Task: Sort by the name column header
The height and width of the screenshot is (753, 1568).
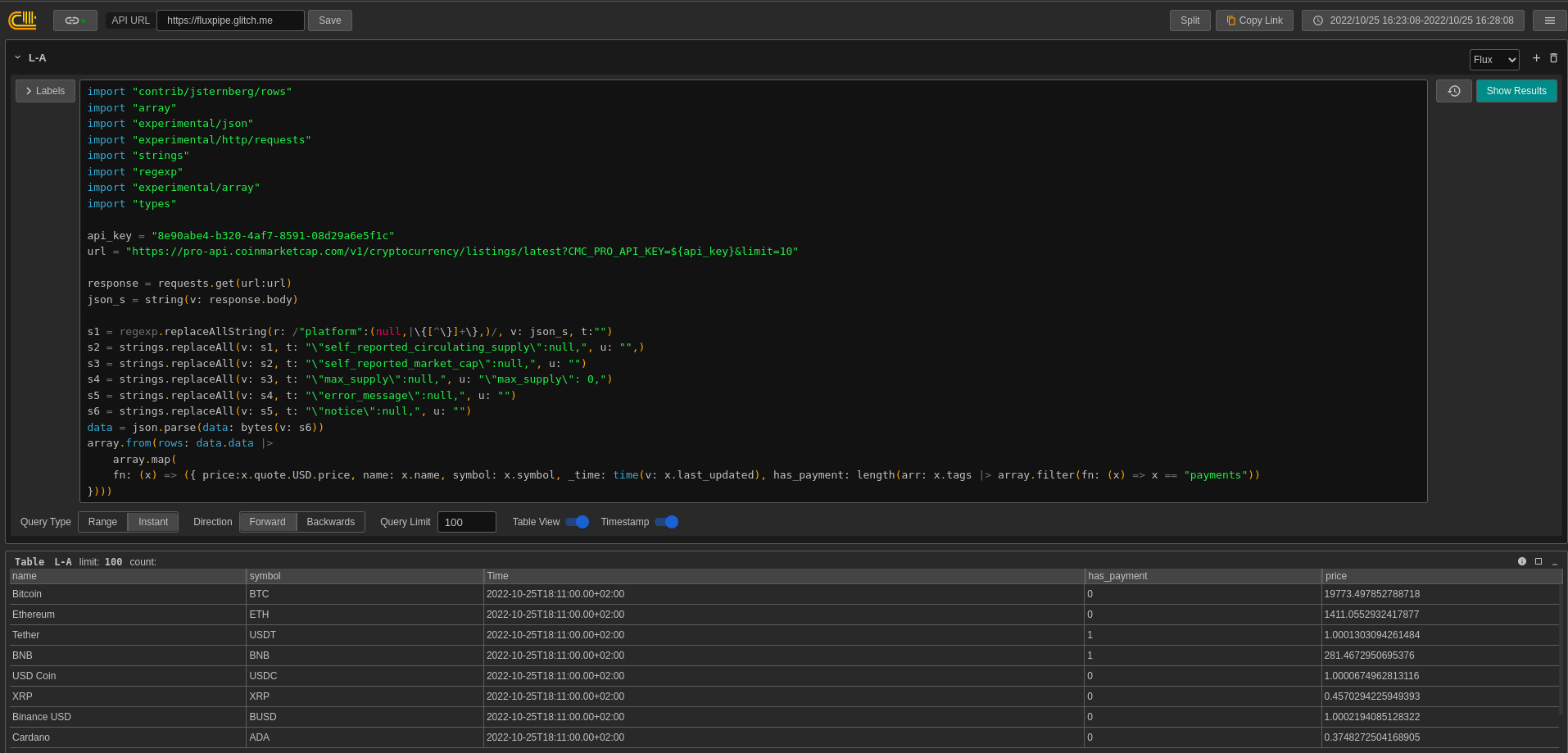Action: pyautogui.click(x=128, y=576)
